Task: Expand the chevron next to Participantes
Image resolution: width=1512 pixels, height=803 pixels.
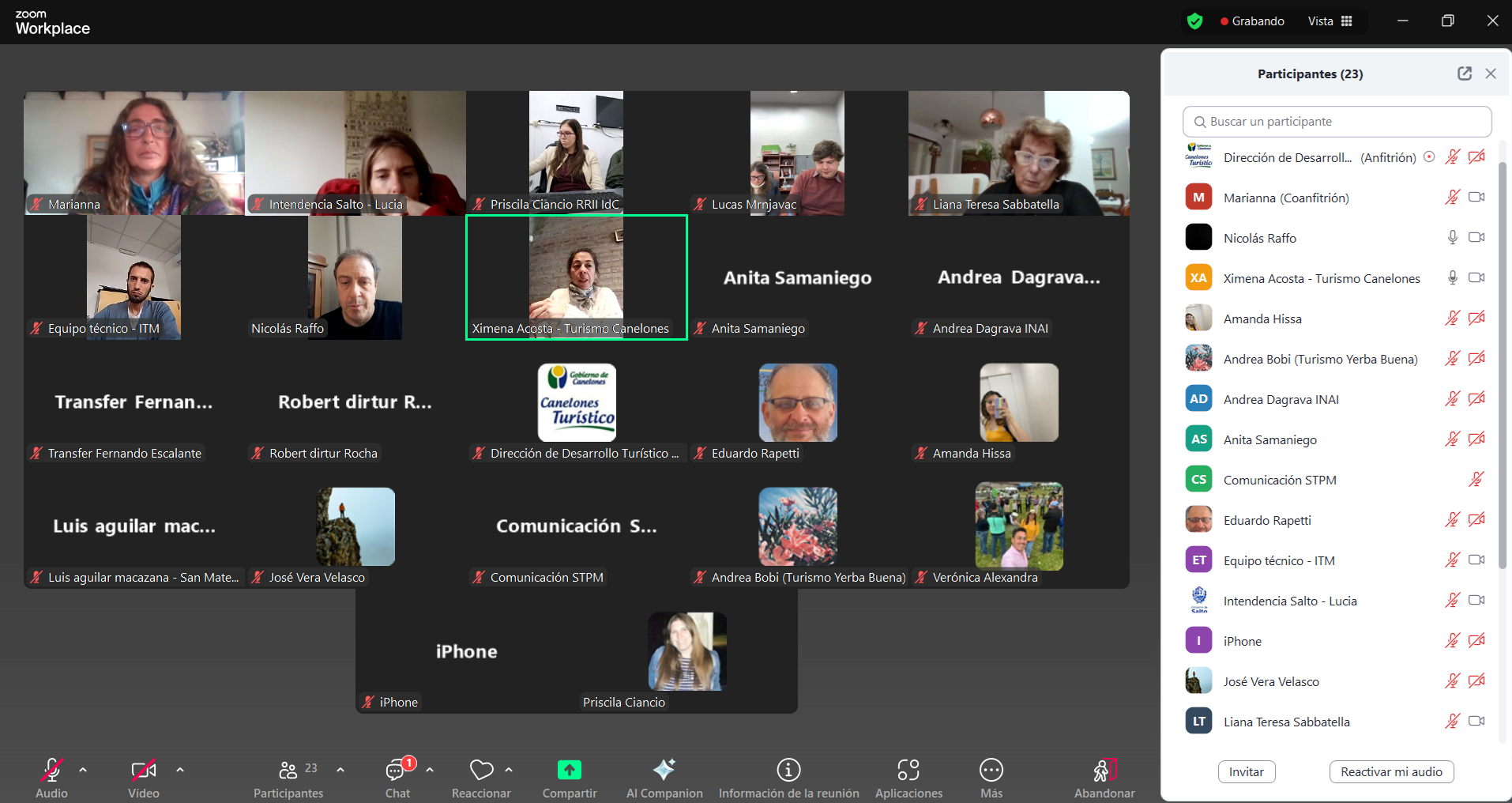Action: pyautogui.click(x=340, y=770)
